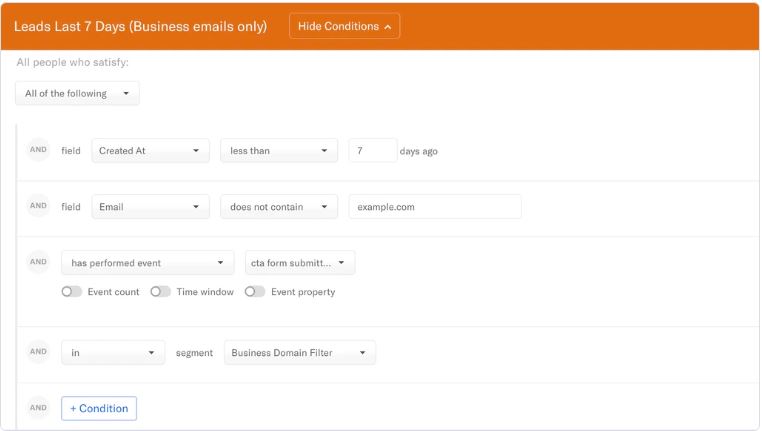Image resolution: width=762 pixels, height=431 pixels.
Task: Click the + Condition button
Action: click(x=99, y=408)
